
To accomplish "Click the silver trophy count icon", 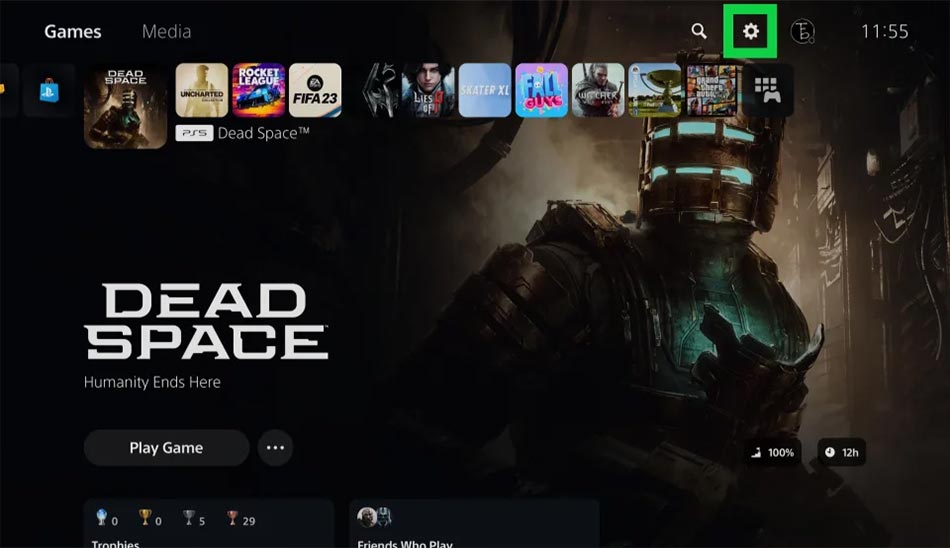I will click(189, 517).
